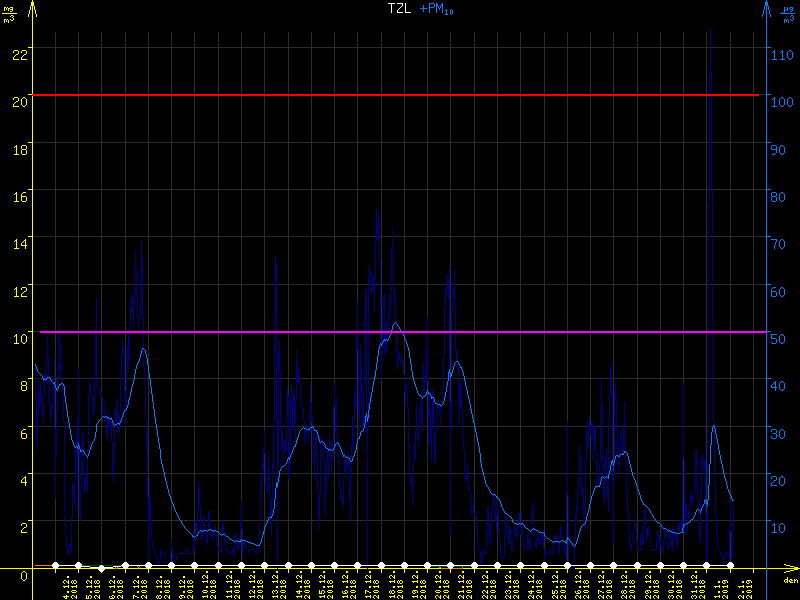Click the 'den' time axis label

790,581
